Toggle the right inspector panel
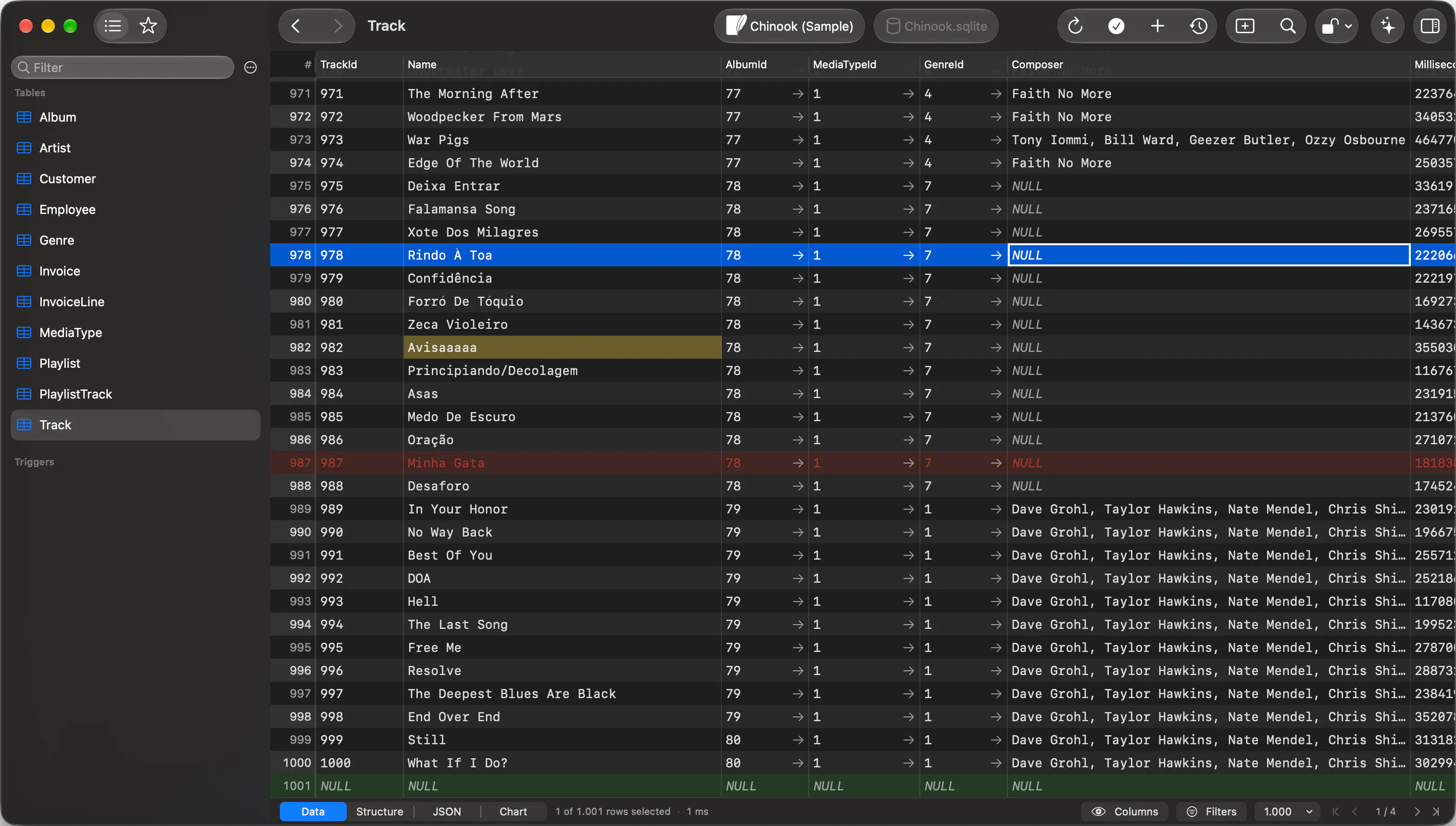The width and height of the screenshot is (1456, 826). (x=1430, y=26)
